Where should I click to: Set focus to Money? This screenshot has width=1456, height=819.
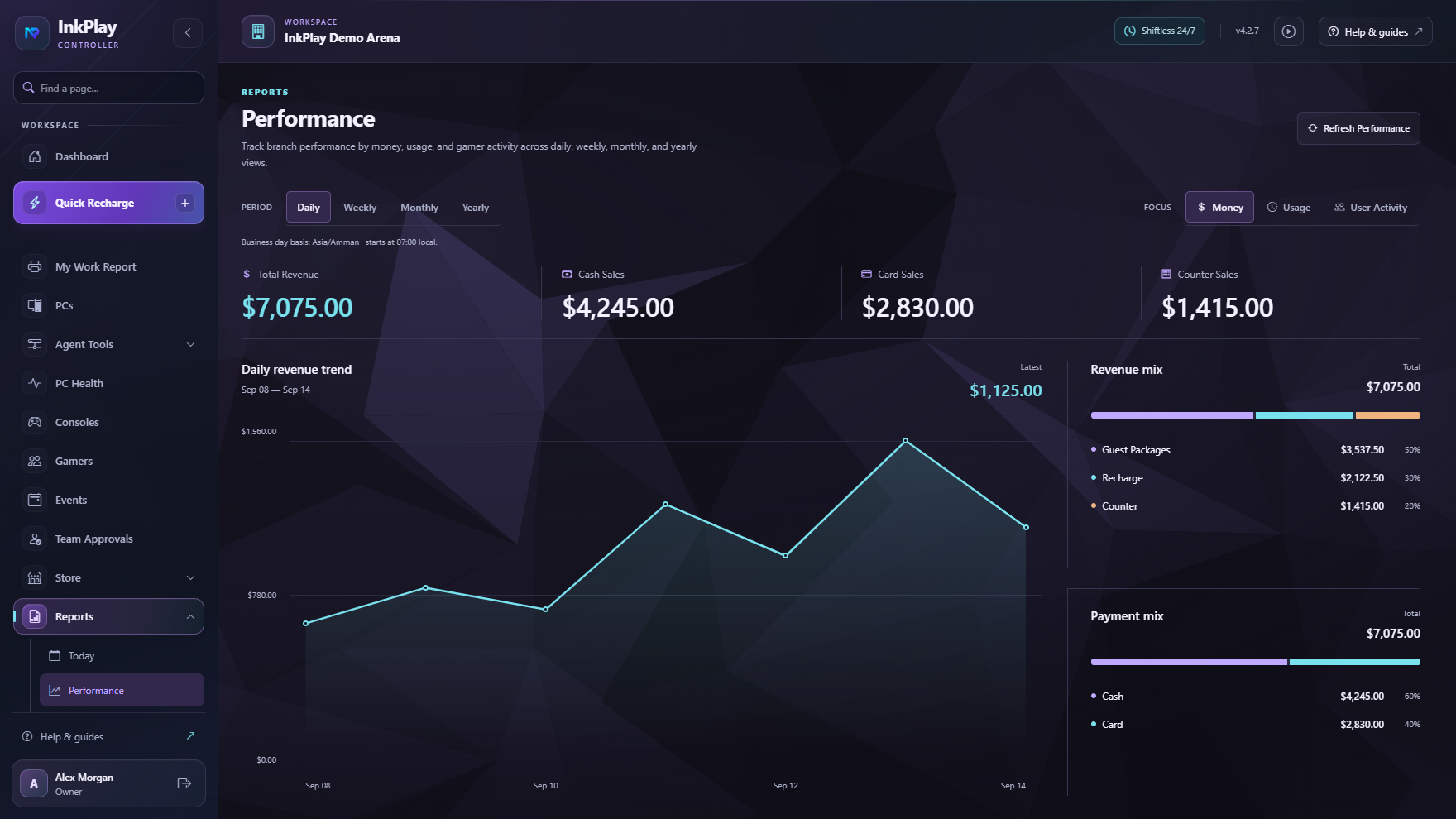(x=1220, y=208)
